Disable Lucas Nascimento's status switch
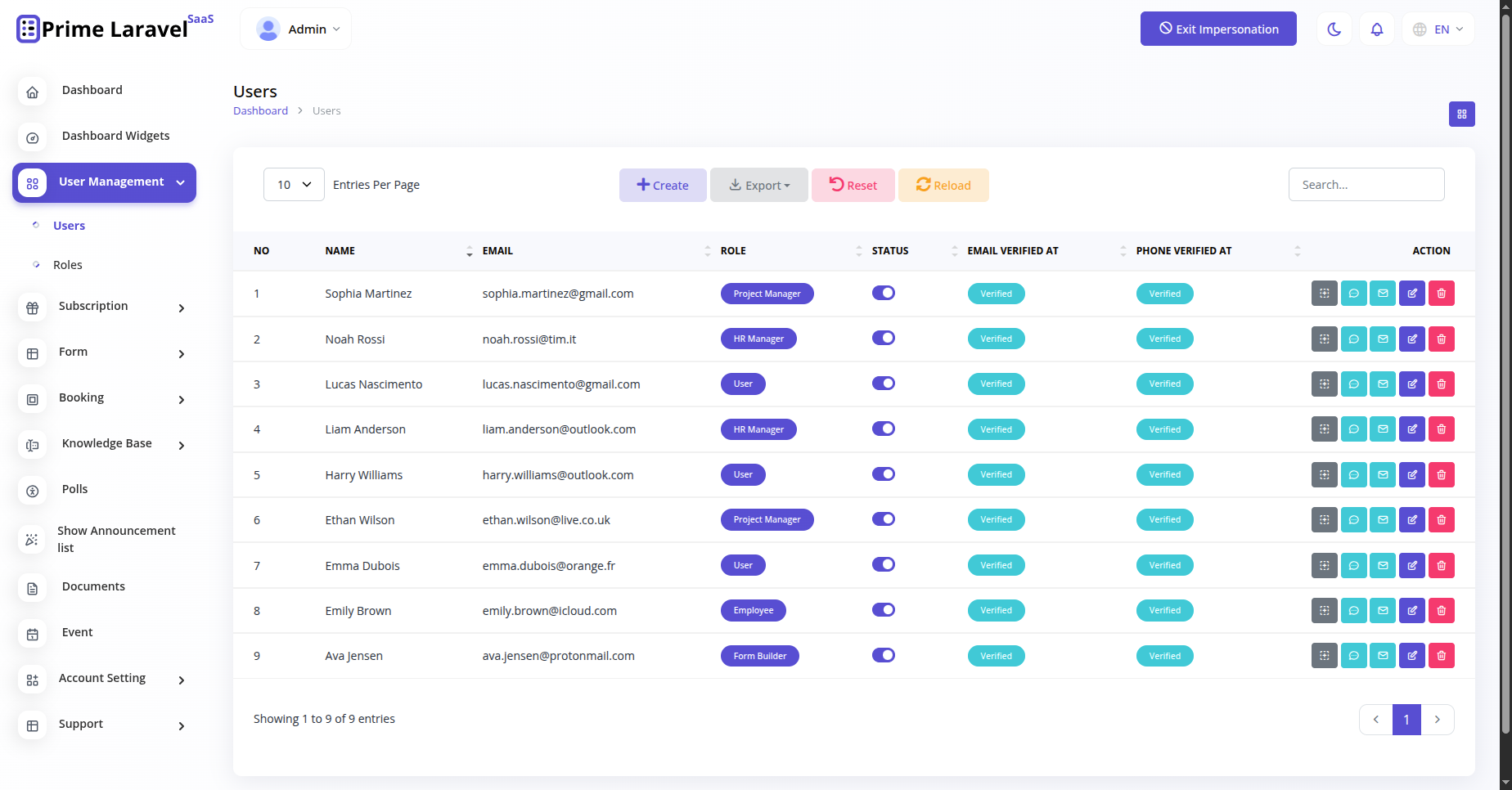 click(x=884, y=383)
